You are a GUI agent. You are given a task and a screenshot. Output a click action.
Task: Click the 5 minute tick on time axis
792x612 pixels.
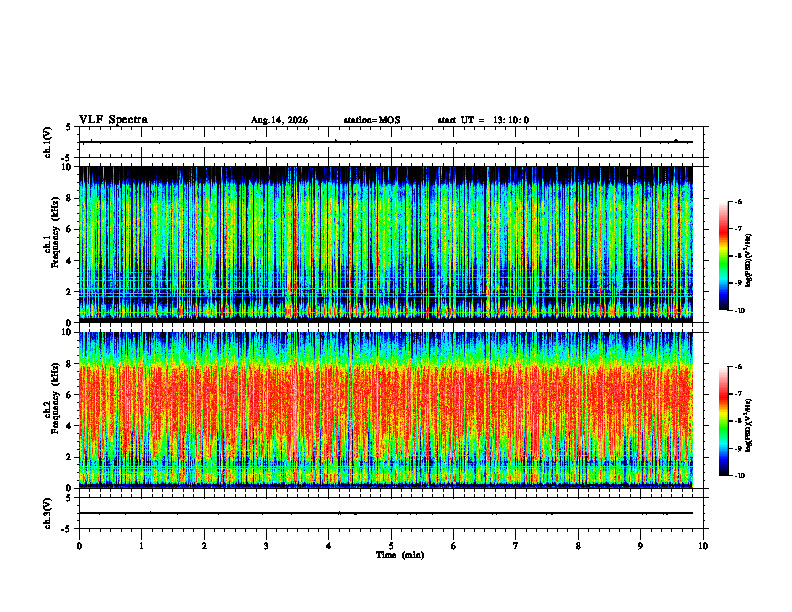coord(391,546)
